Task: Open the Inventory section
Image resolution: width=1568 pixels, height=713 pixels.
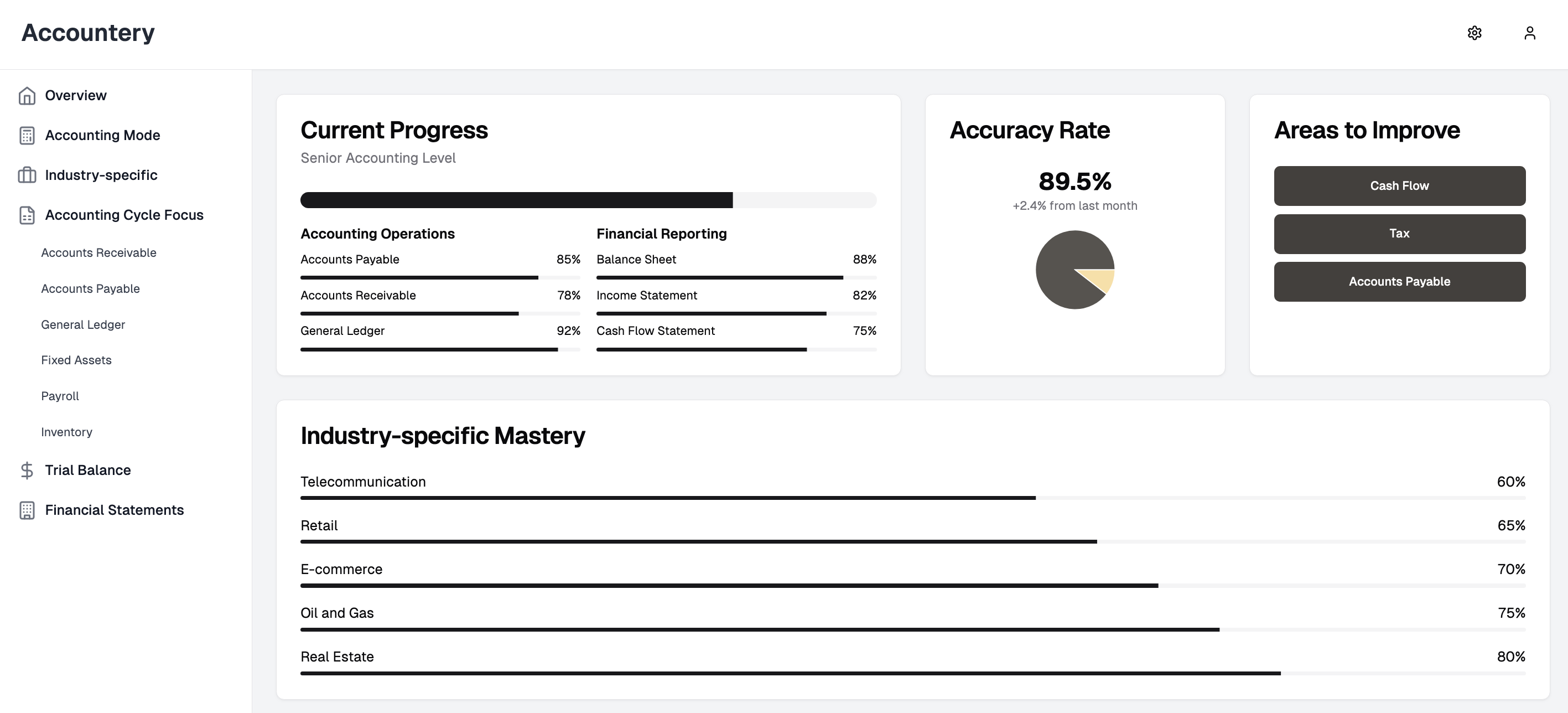Action: pyautogui.click(x=66, y=432)
